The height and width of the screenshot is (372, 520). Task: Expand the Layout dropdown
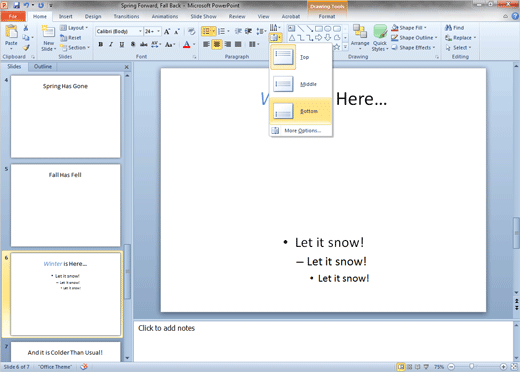point(74,28)
